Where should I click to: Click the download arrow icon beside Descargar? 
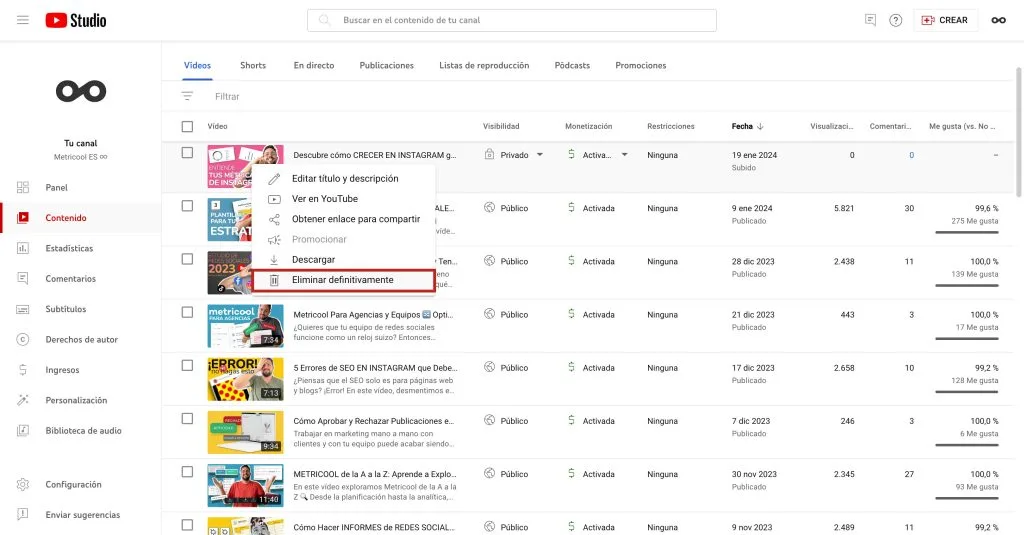click(x=274, y=259)
